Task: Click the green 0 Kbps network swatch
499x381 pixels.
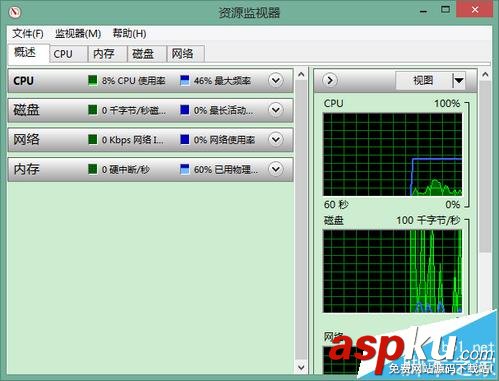Action: [93, 139]
